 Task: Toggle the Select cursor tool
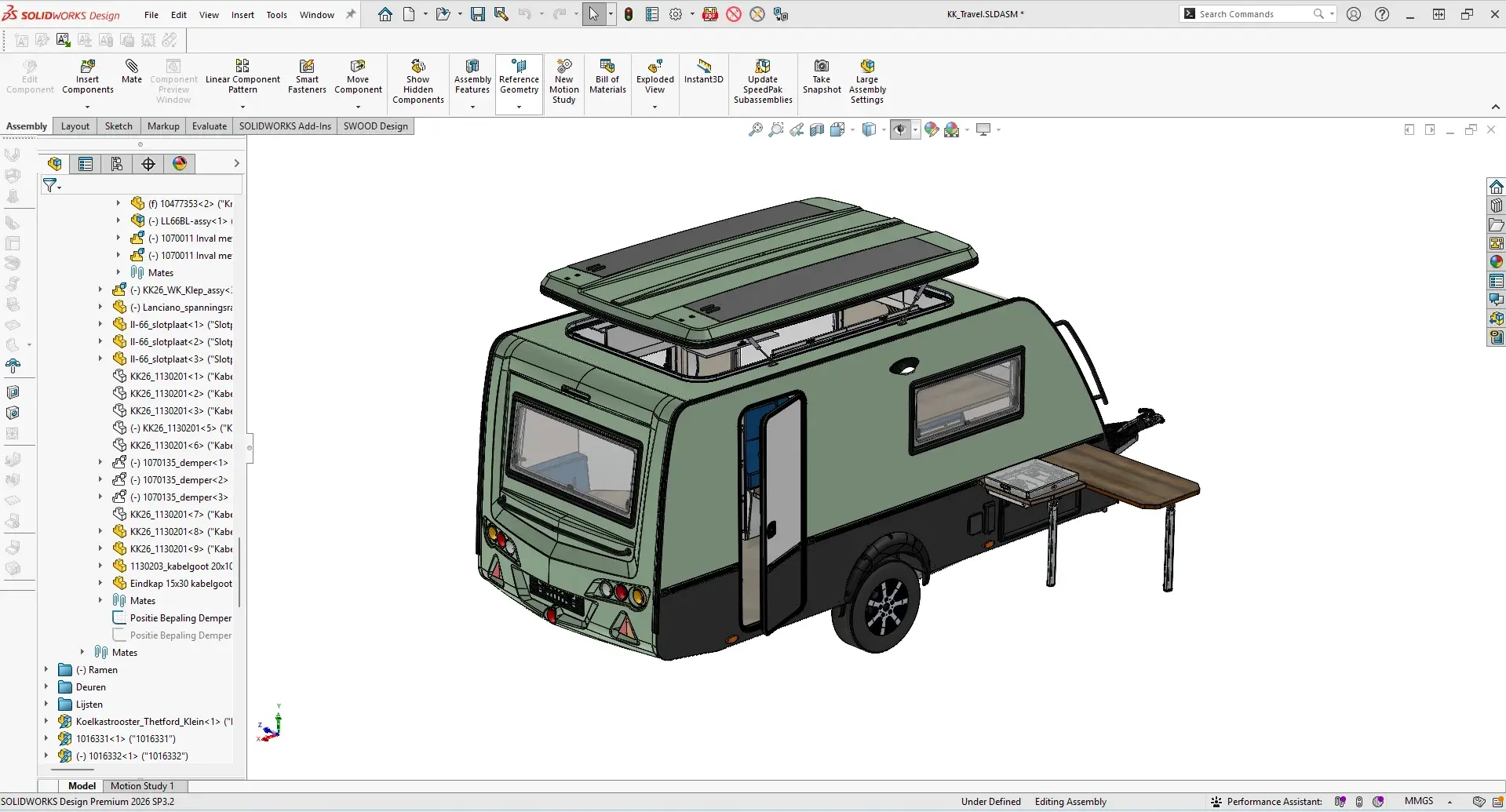click(594, 14)
